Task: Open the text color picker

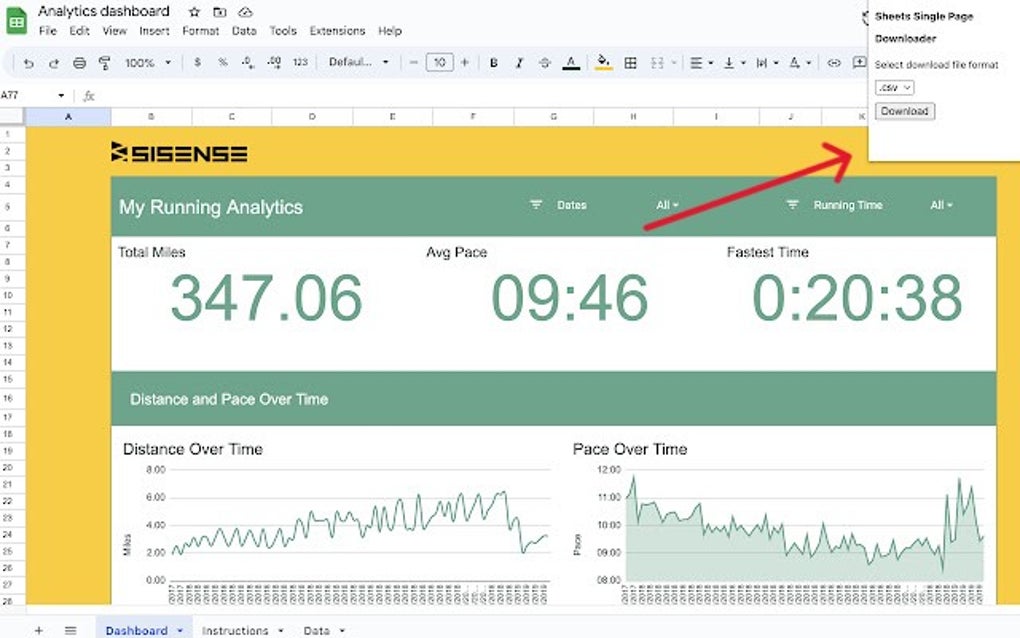Action: pyautogui.click(x=570, y=62)
